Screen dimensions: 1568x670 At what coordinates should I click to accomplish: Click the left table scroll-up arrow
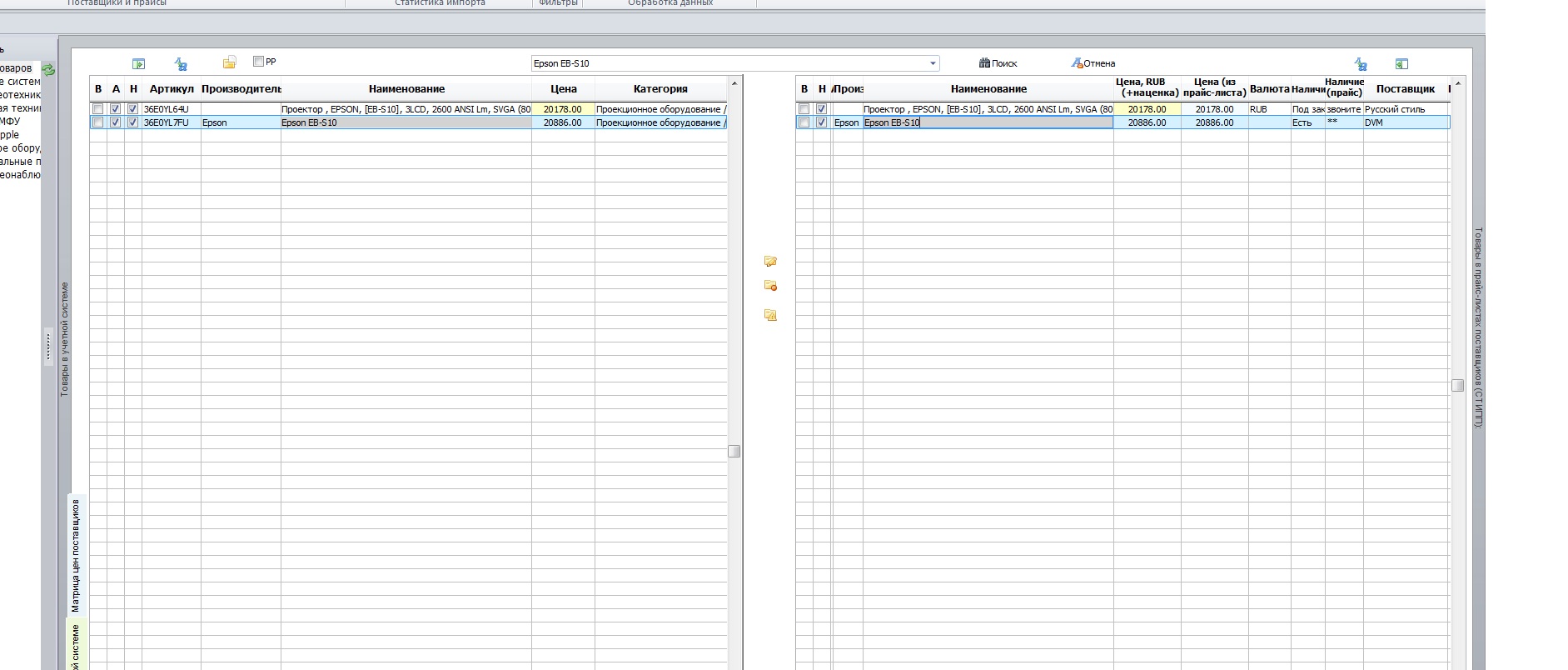[734, 83]
